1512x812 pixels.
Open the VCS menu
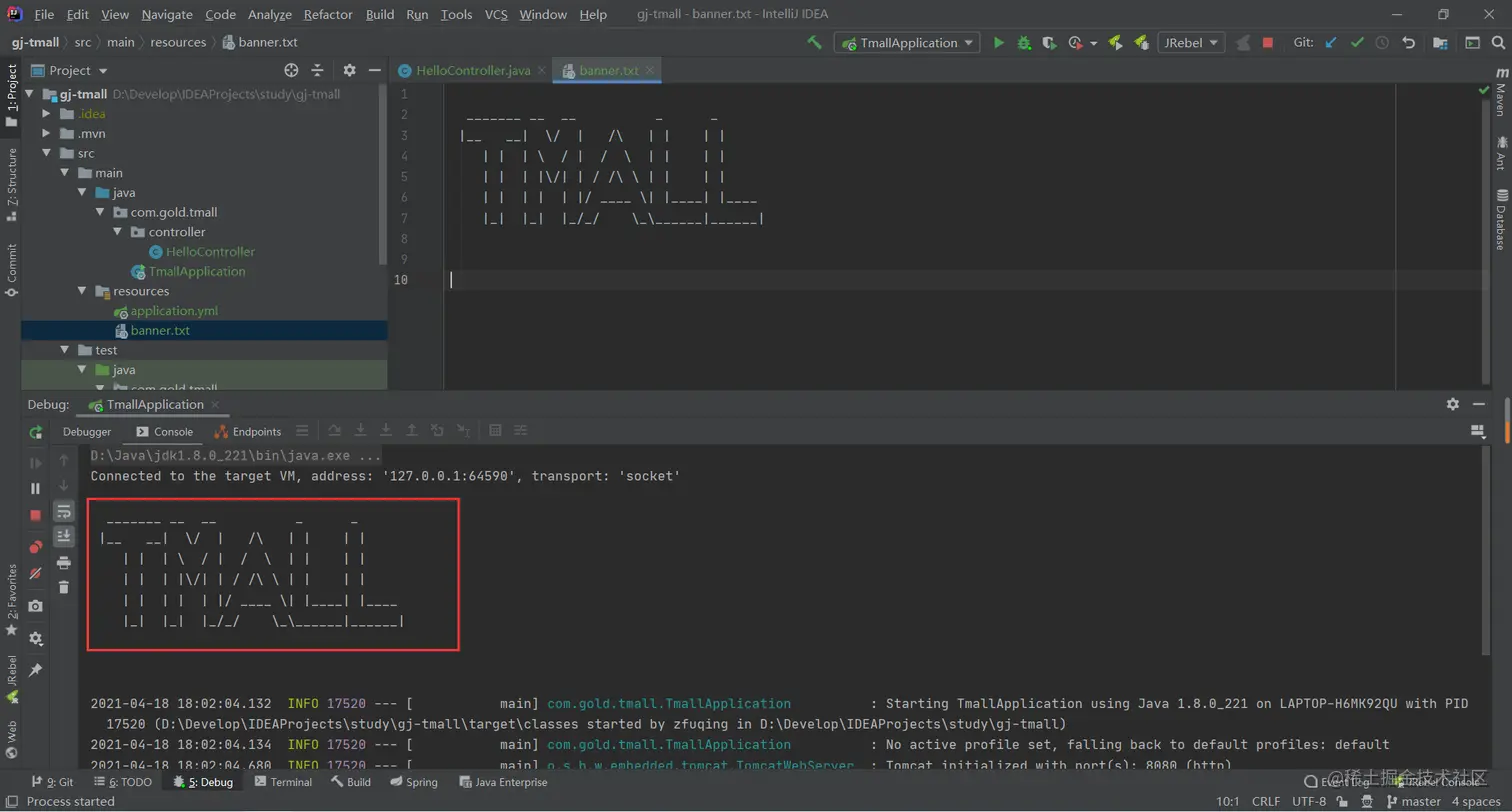[x=496, y=15]
